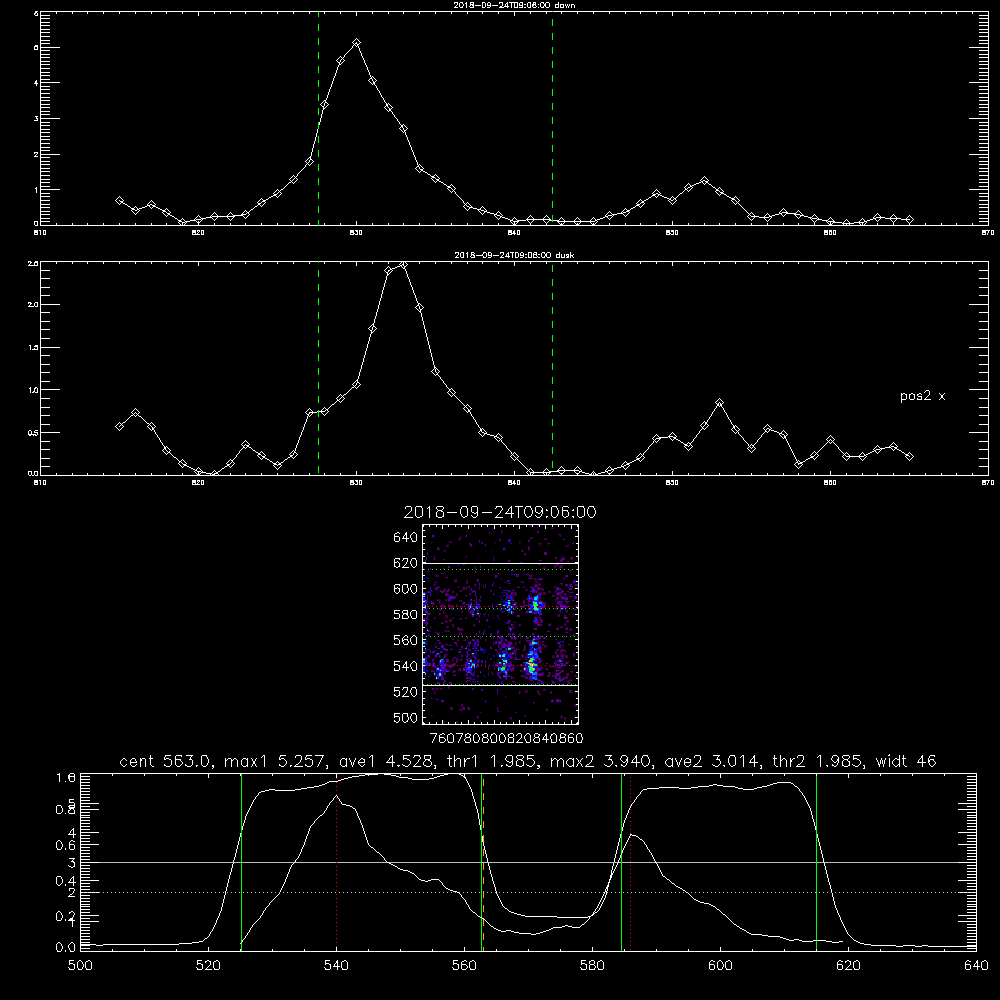
Task: Click the brightest blob in heatmap lower-right cluster
Action: 531,666
